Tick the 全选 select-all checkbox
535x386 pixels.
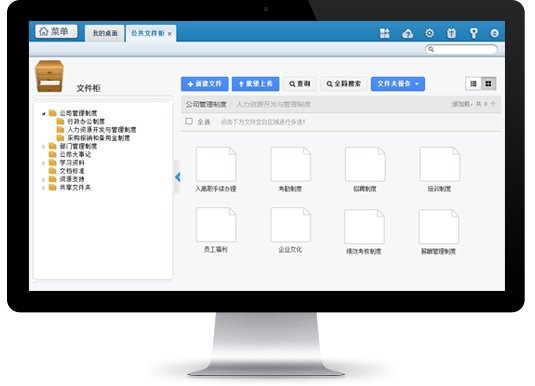pyautogui.click(x=189, y=121)
